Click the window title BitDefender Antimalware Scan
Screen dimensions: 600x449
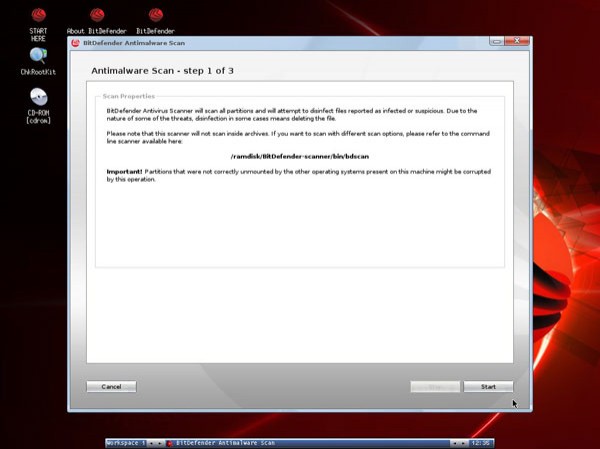coord(134,43)
